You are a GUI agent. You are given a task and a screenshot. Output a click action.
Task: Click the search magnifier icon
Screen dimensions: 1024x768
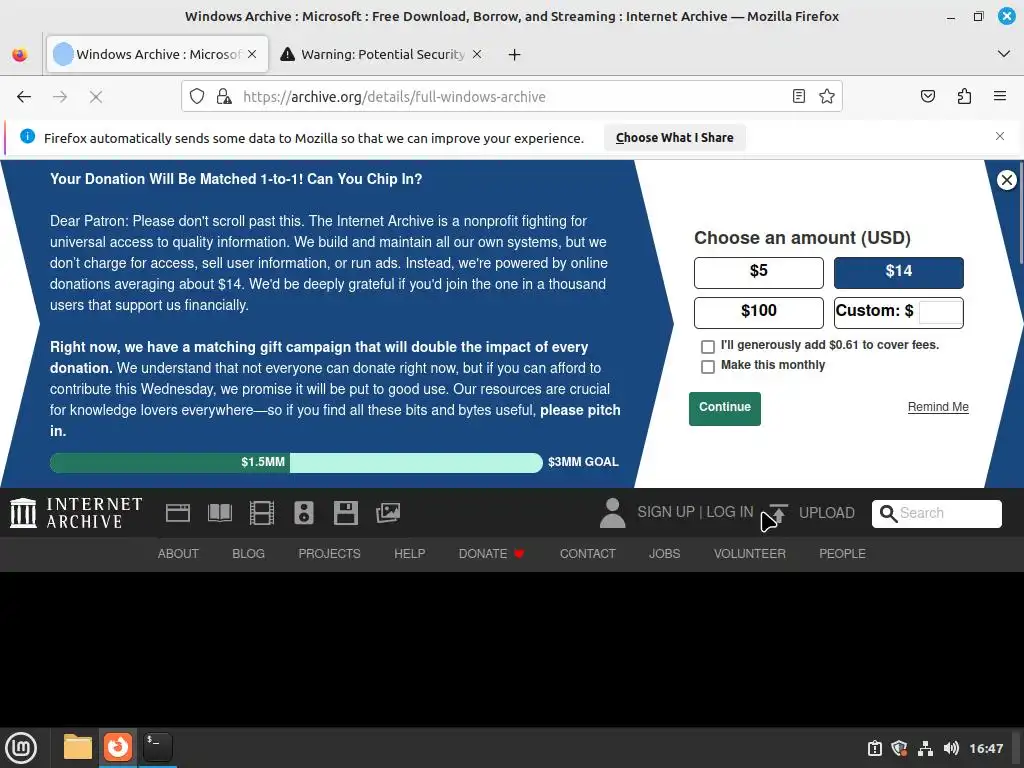click(x=888, y=513)
